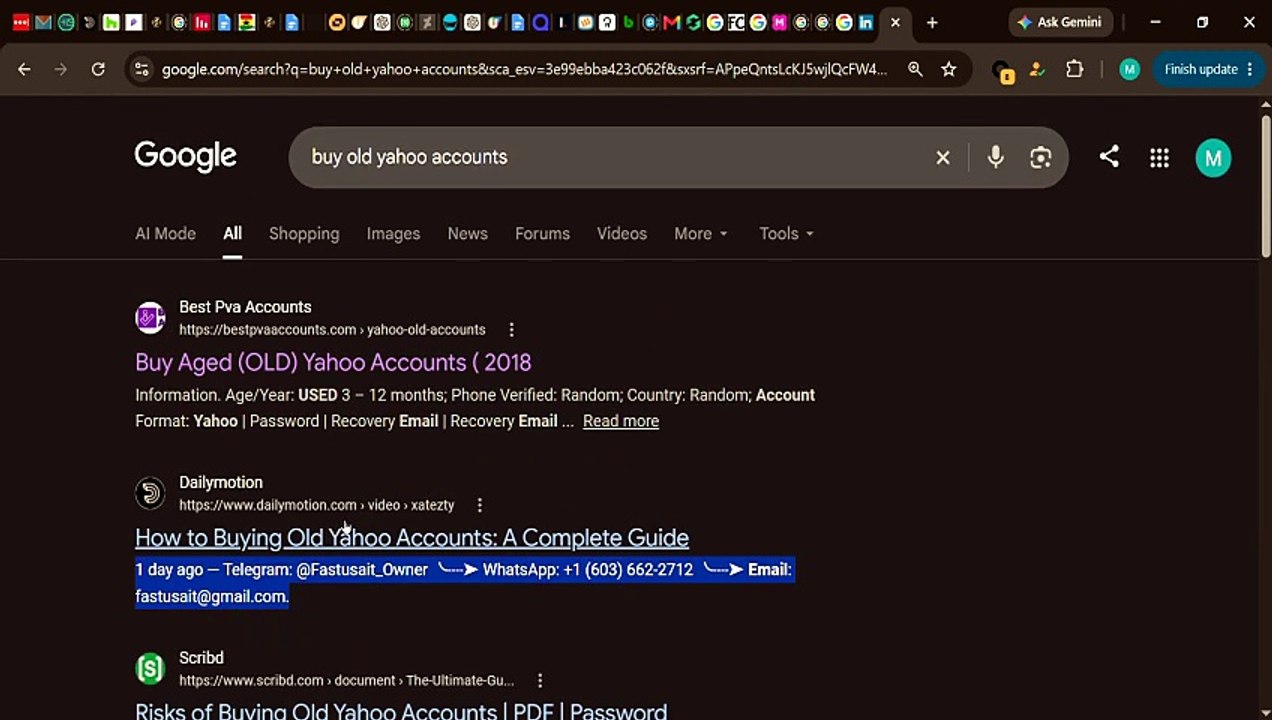1272x720 pixels.
Task: Reload the current page
Action: point(98,69)
